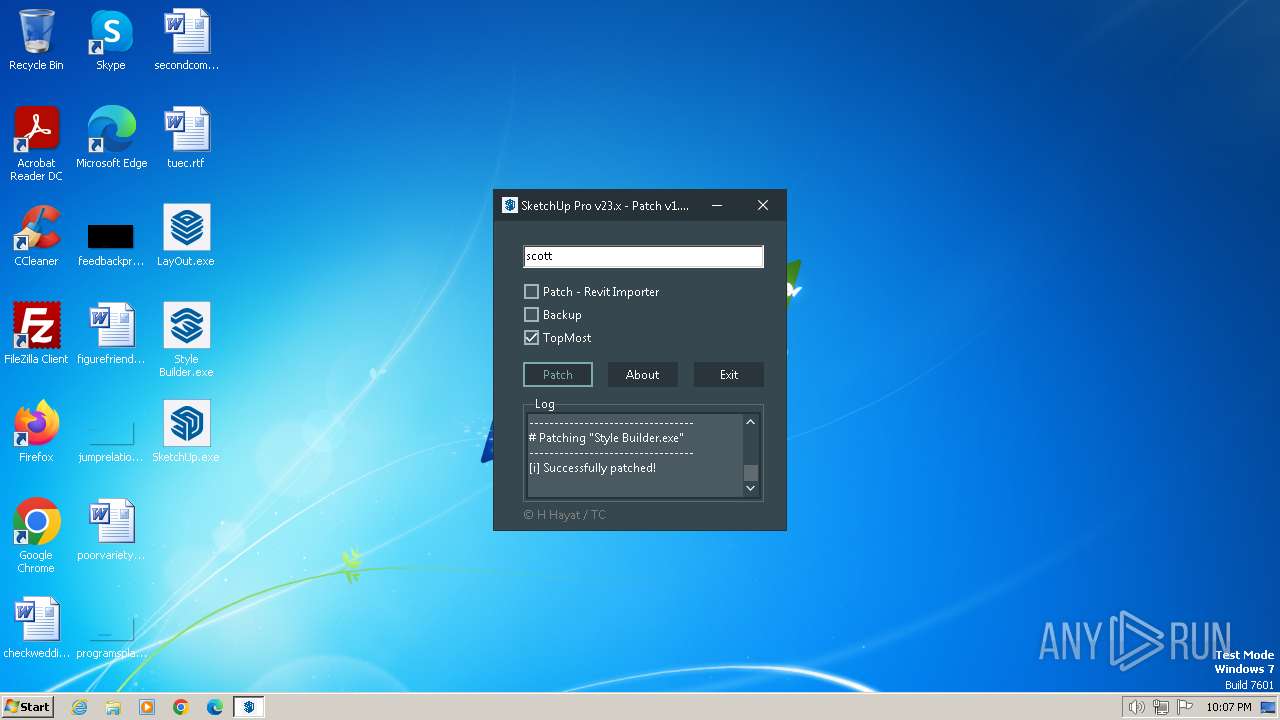
Task: Minimize the SketchUp patch window
Action: tap(717, 205)
